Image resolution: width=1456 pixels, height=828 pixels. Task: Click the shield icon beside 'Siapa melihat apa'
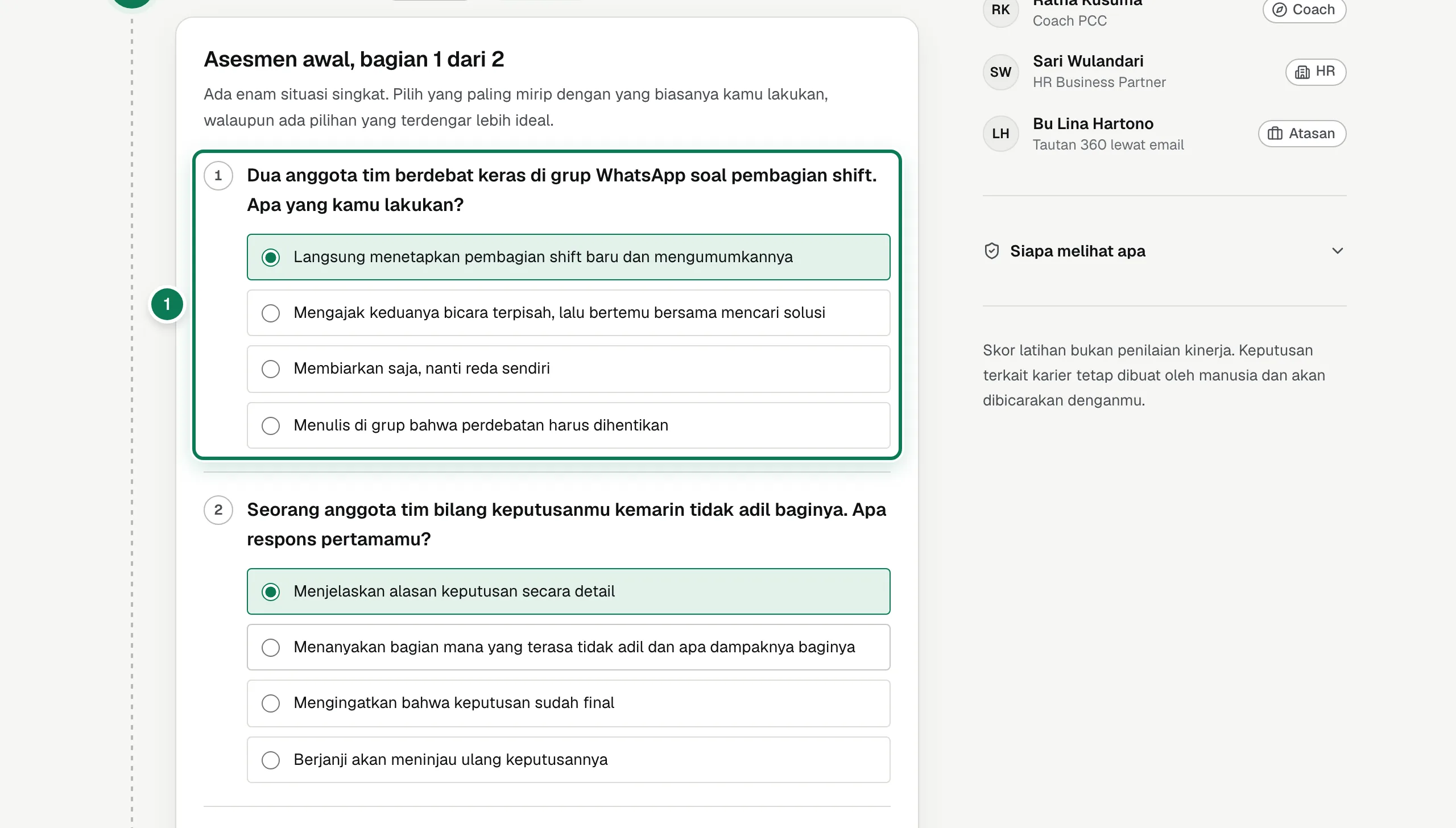tap(991, 251)
